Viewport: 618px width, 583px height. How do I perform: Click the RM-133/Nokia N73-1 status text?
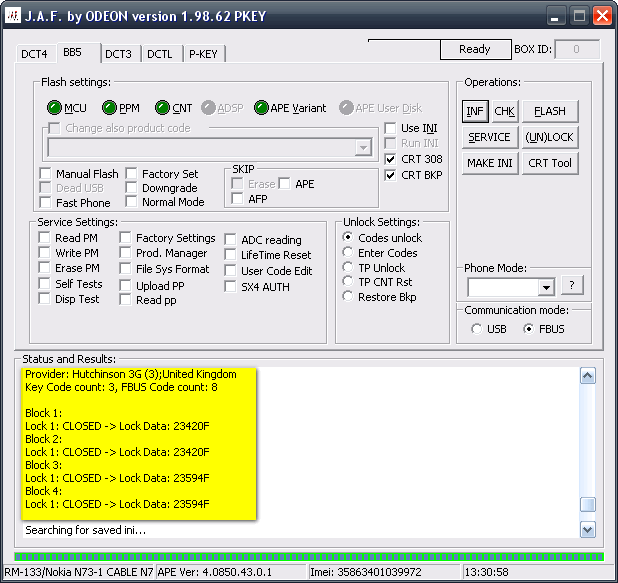coord(79,572)
